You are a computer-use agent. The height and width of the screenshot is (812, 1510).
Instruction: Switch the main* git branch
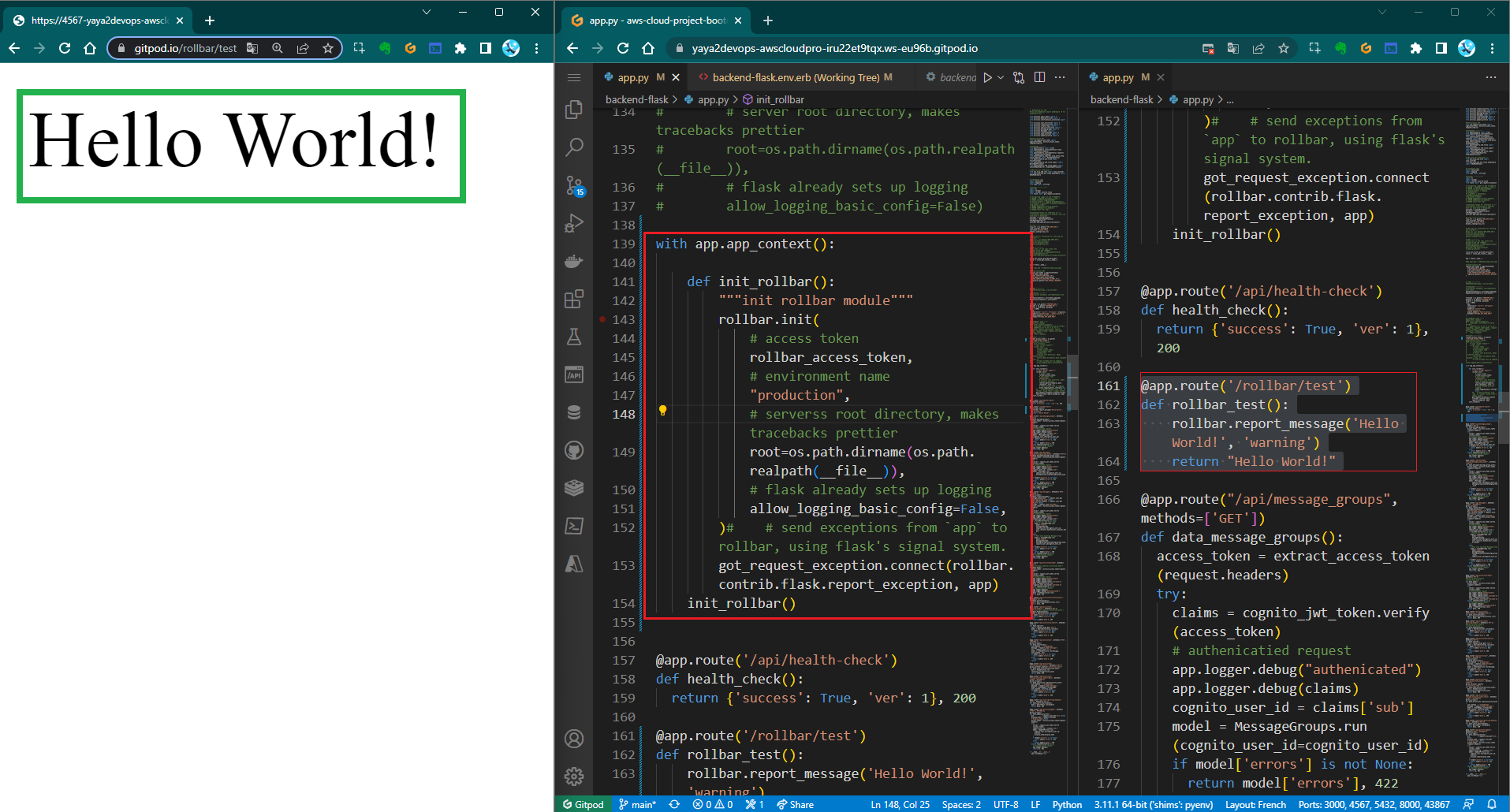pyautogui.click(x=637, y=804)
